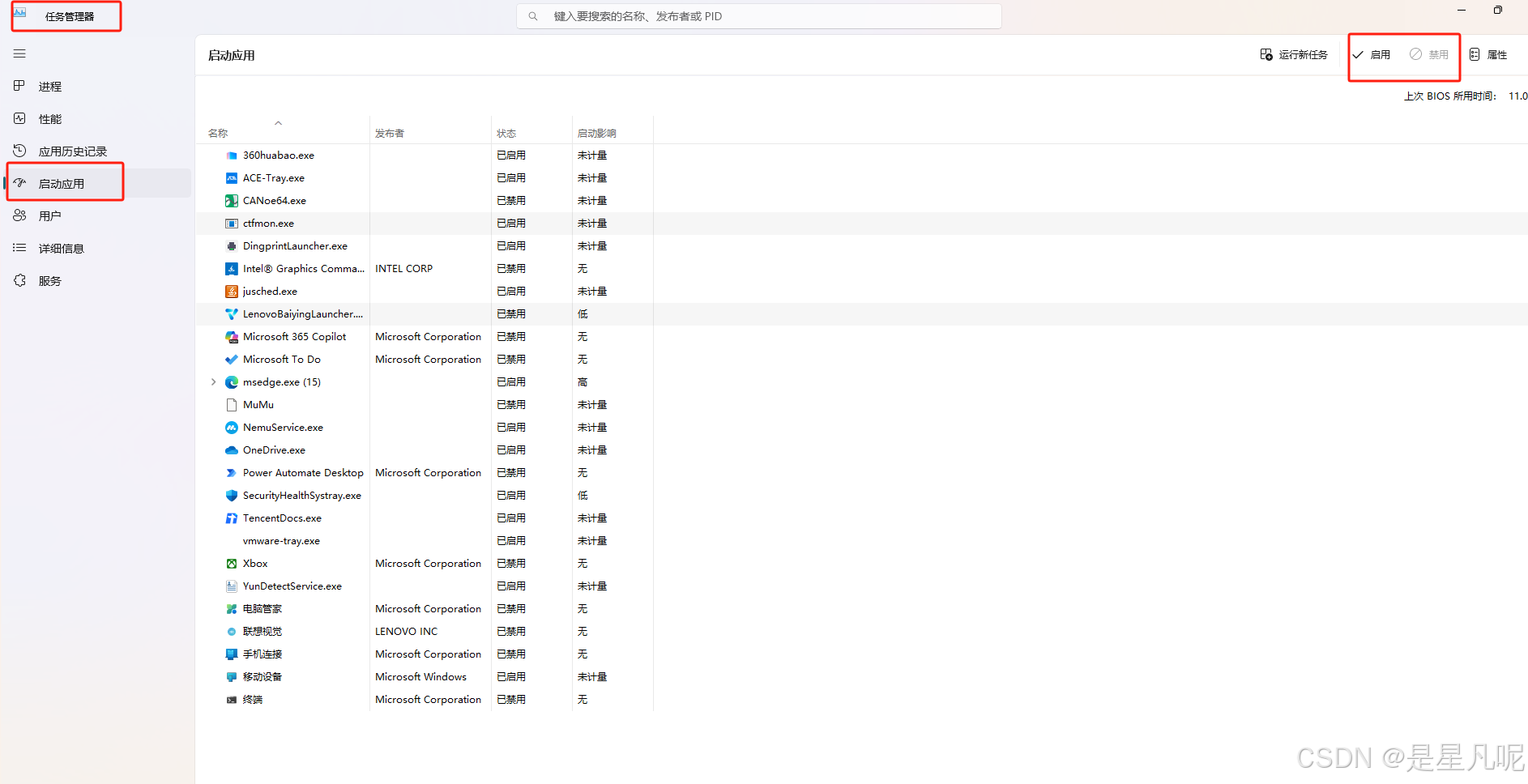Image resolution: width=1528 pixels, height=784 pixels.
Task: Click the msedge.exe Edge icon
Action: [232, 382]
